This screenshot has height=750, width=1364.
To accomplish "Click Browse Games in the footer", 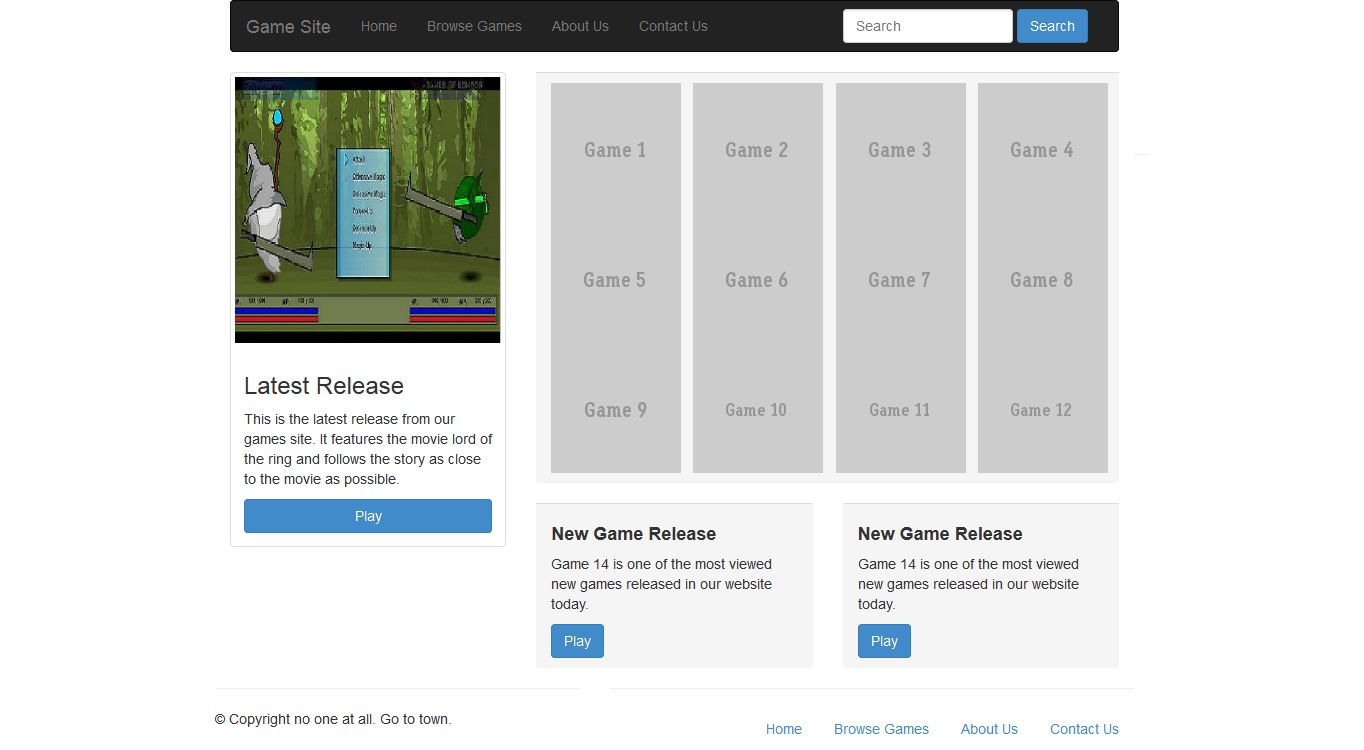I will point(881,729).
